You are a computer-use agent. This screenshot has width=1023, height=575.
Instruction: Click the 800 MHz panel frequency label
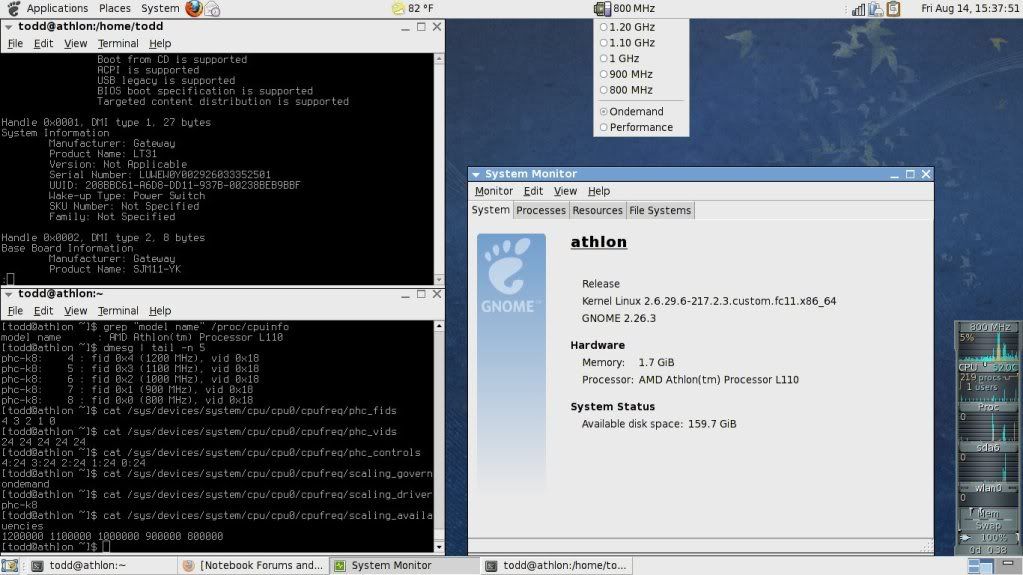coord(634,8)
